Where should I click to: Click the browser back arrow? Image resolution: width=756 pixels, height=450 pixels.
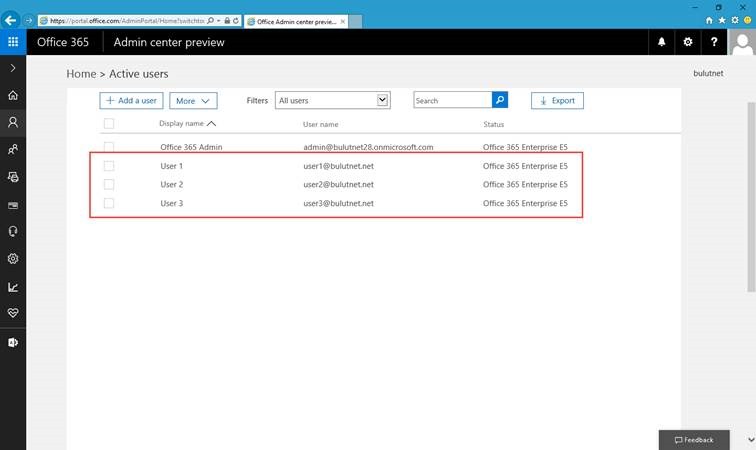(x=11, y=20)
